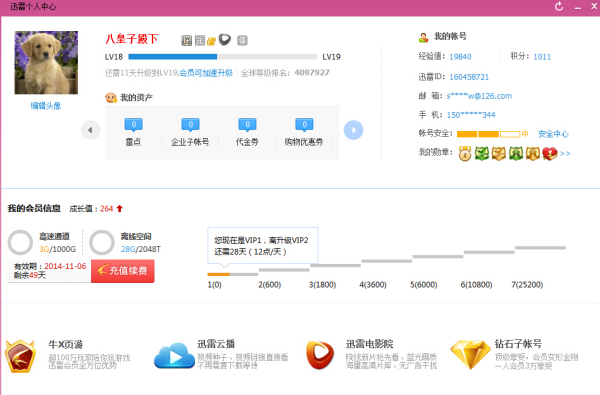Viewport: 600px width, 395px height.
Task: Click the orange VIP1 growth progress segment
Action: [218, 274]
